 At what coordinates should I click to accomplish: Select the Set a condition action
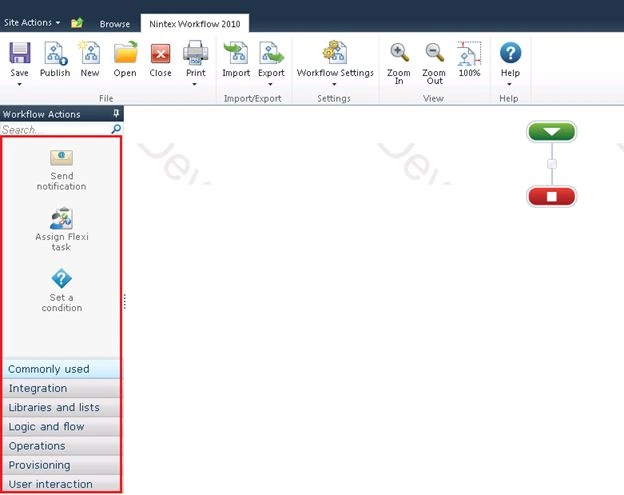coord(62,290)
